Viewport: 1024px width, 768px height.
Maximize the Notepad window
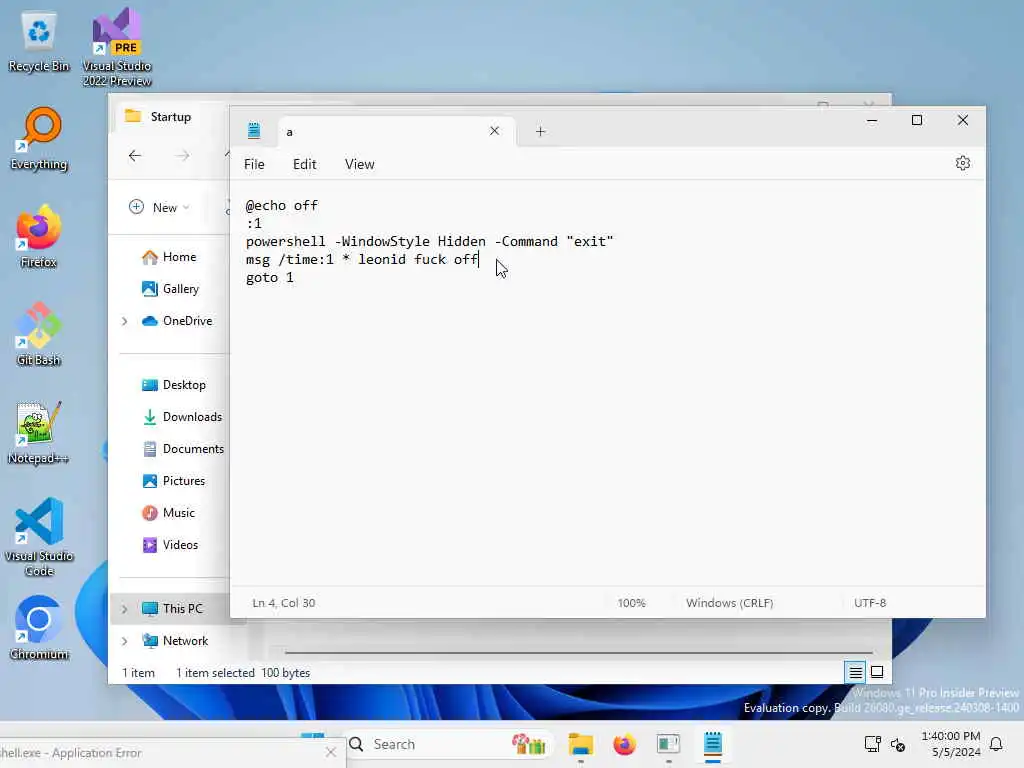pos(917,120)
